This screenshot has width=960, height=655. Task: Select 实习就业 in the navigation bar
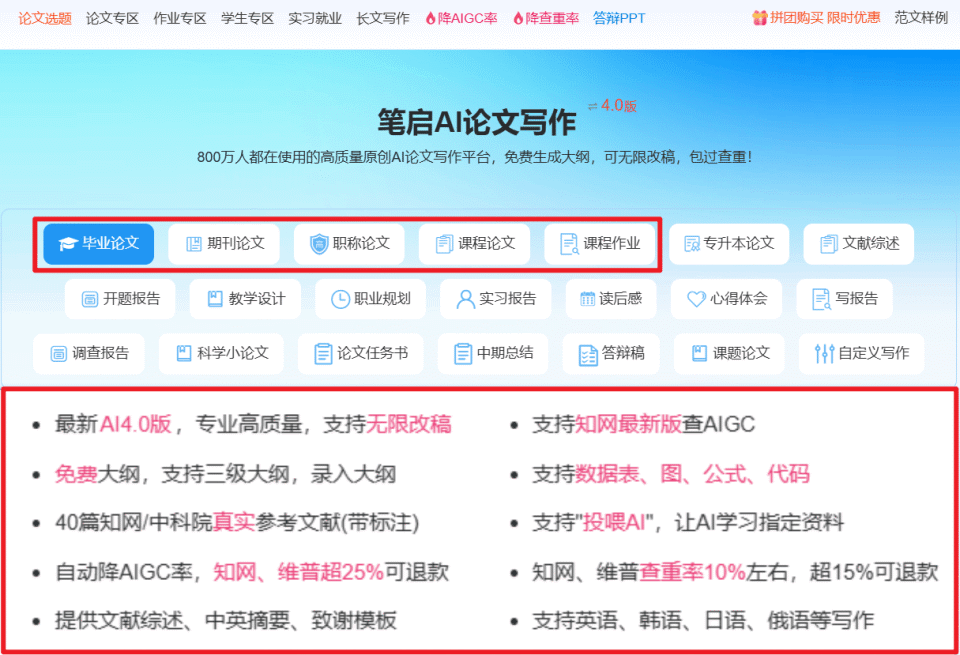point(315,18)
